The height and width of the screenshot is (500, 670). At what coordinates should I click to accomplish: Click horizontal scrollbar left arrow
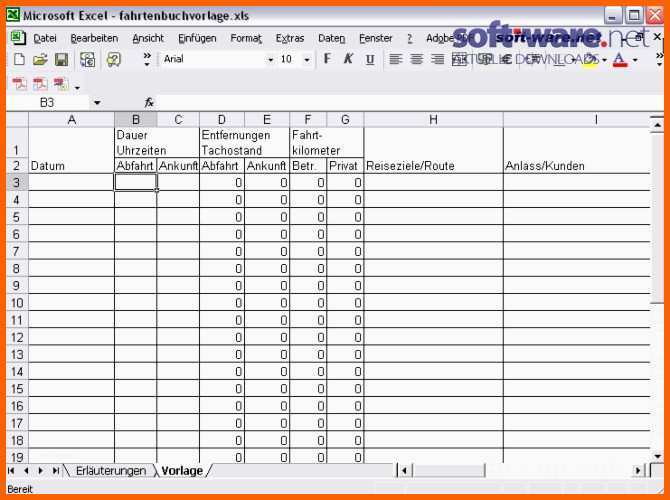[x=404, y=471]
